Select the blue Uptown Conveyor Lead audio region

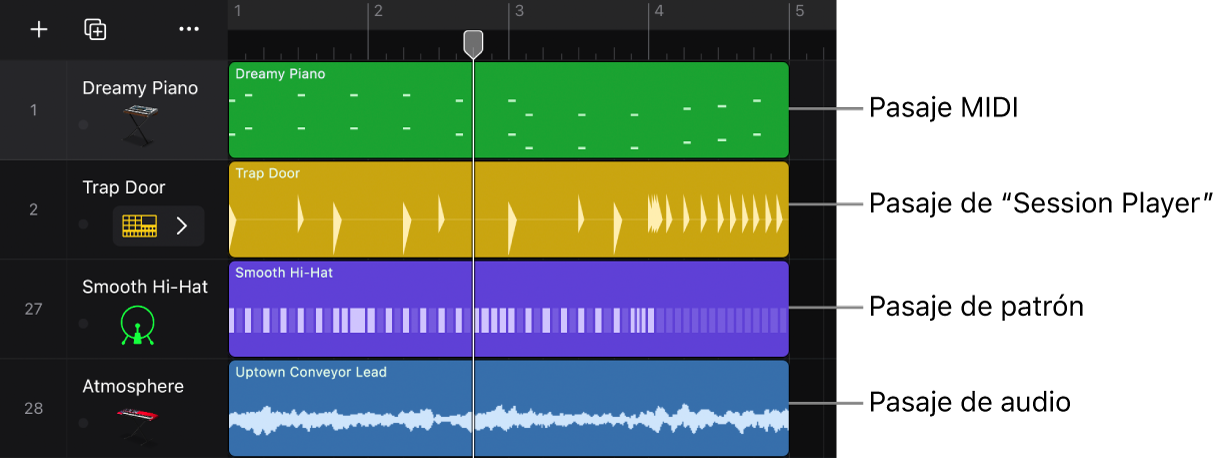point(509,409)
